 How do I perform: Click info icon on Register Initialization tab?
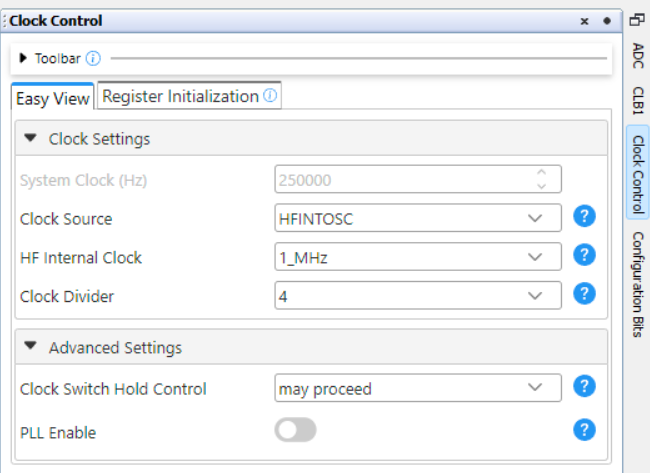[270, 95]
